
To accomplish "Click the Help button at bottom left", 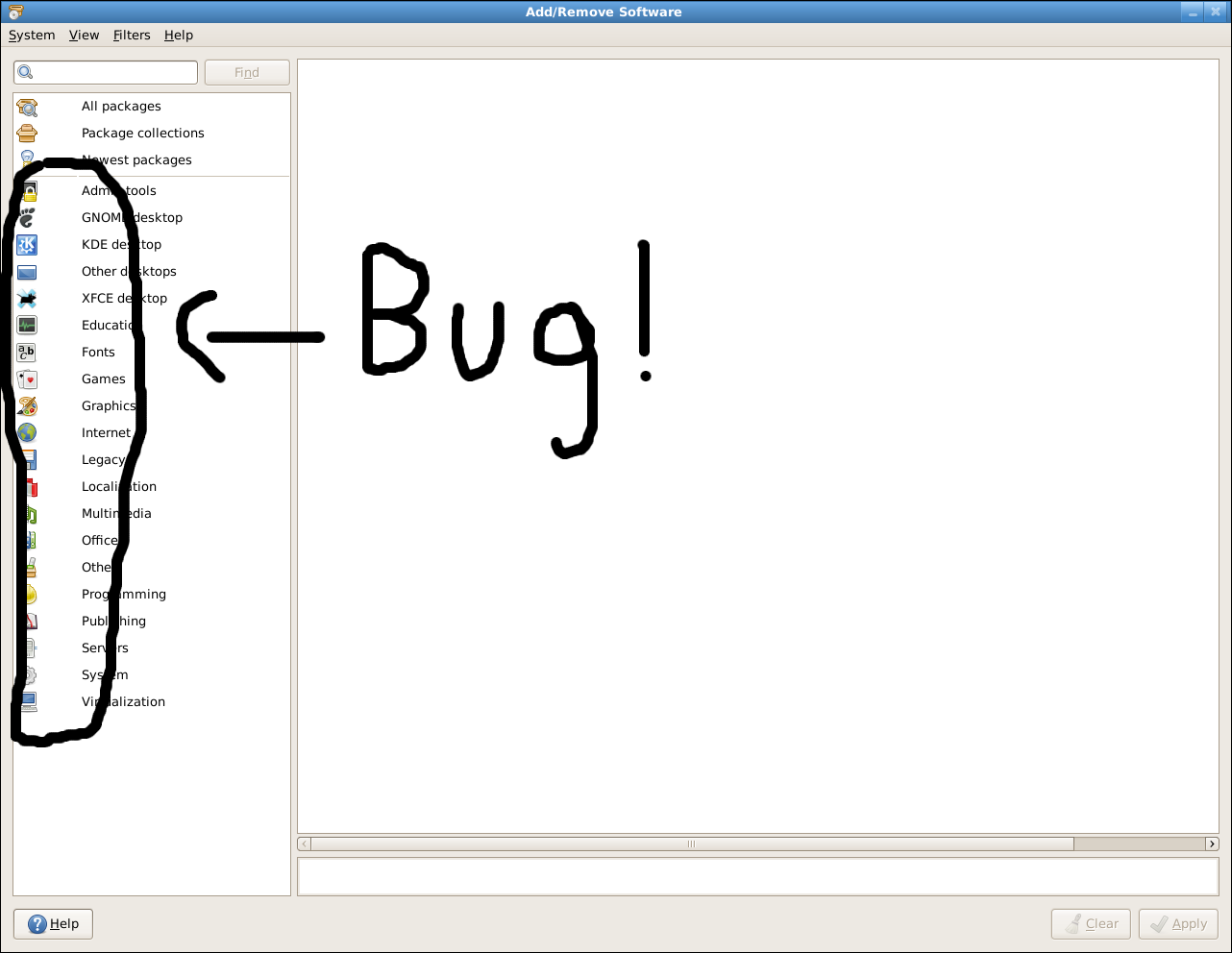I will (53, 924).
